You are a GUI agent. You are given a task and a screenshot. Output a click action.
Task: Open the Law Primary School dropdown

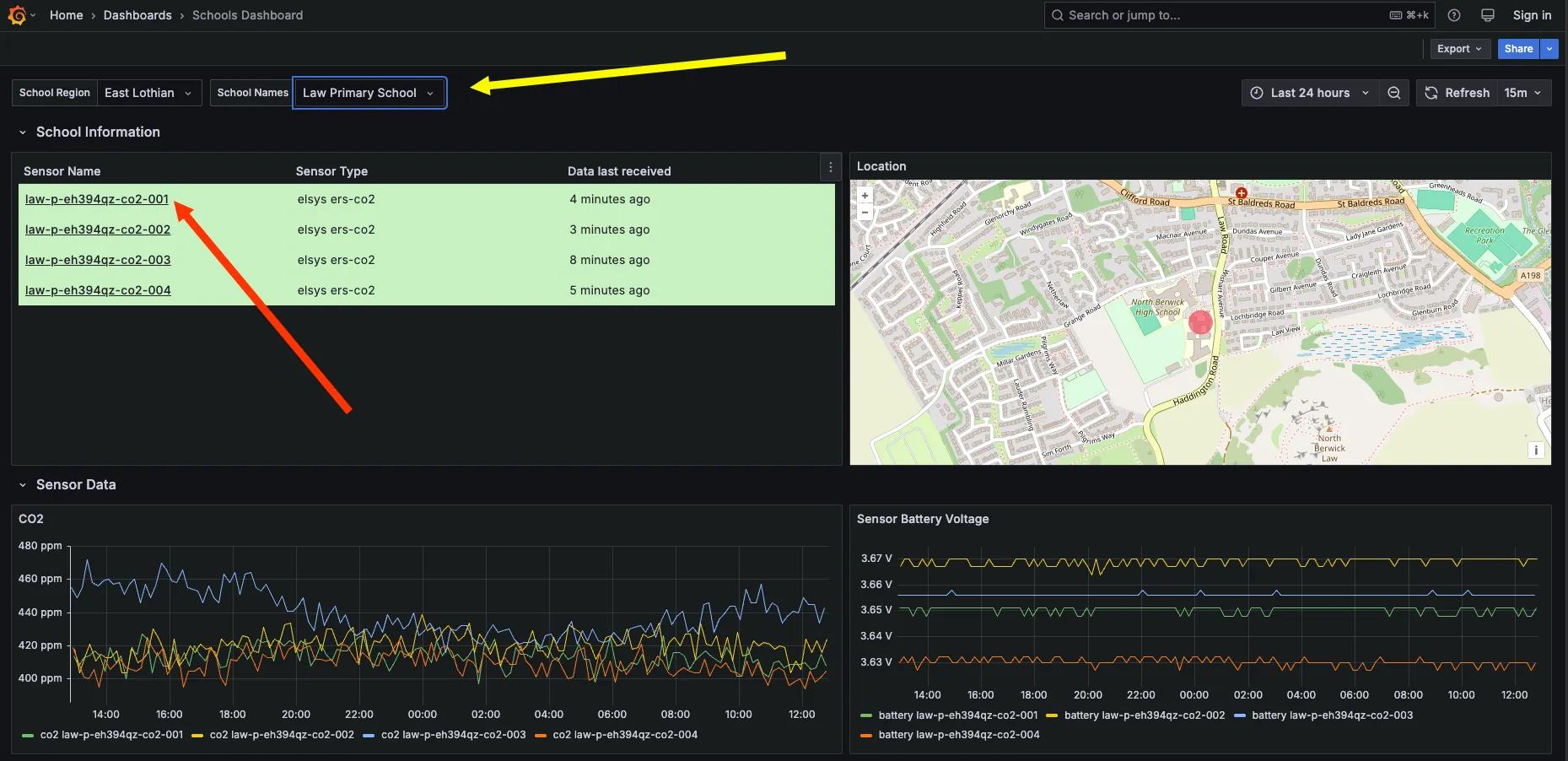point(369,93)
